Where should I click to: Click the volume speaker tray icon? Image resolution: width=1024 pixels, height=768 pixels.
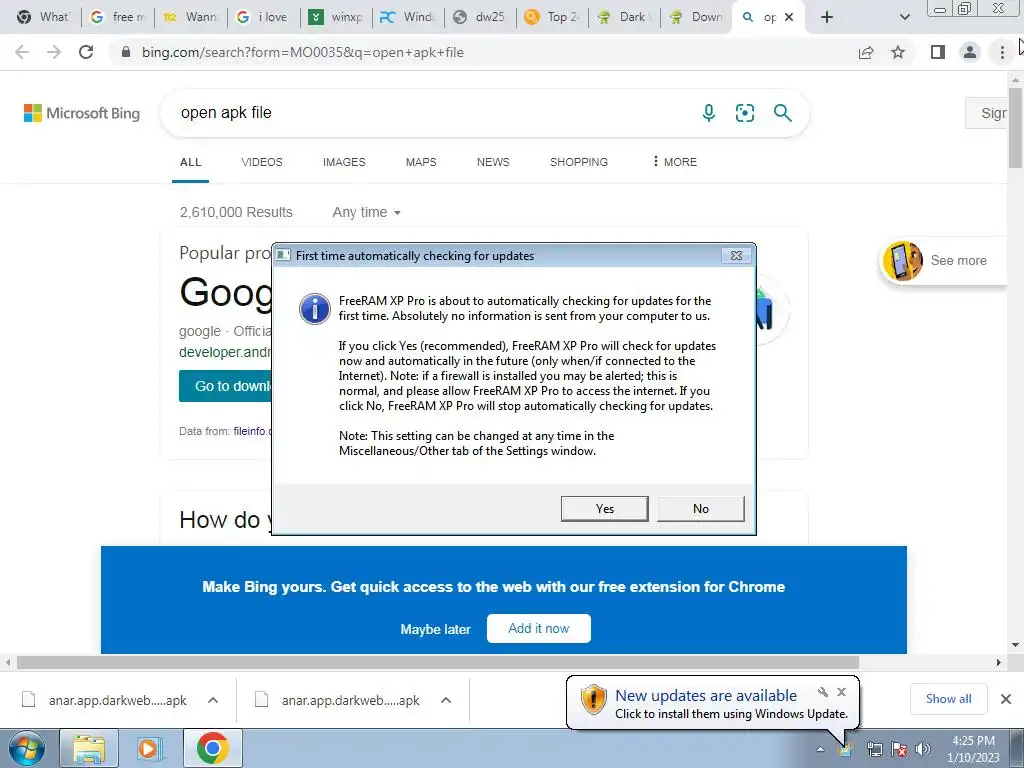923,749
